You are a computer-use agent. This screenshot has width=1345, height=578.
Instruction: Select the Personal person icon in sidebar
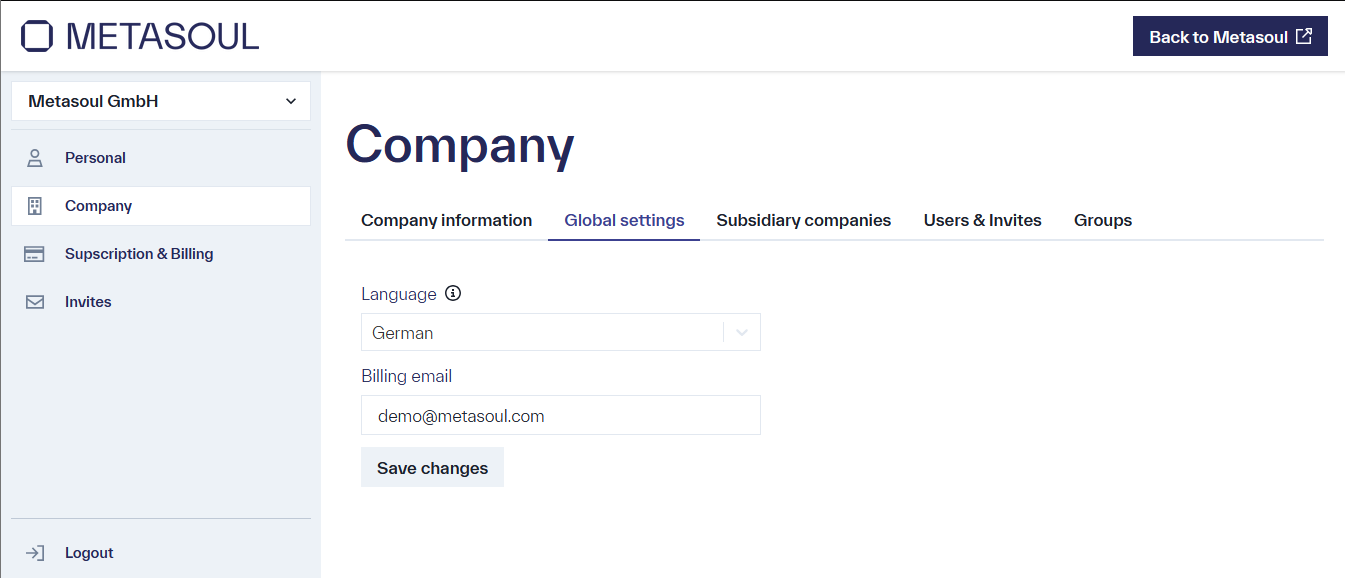34,157
